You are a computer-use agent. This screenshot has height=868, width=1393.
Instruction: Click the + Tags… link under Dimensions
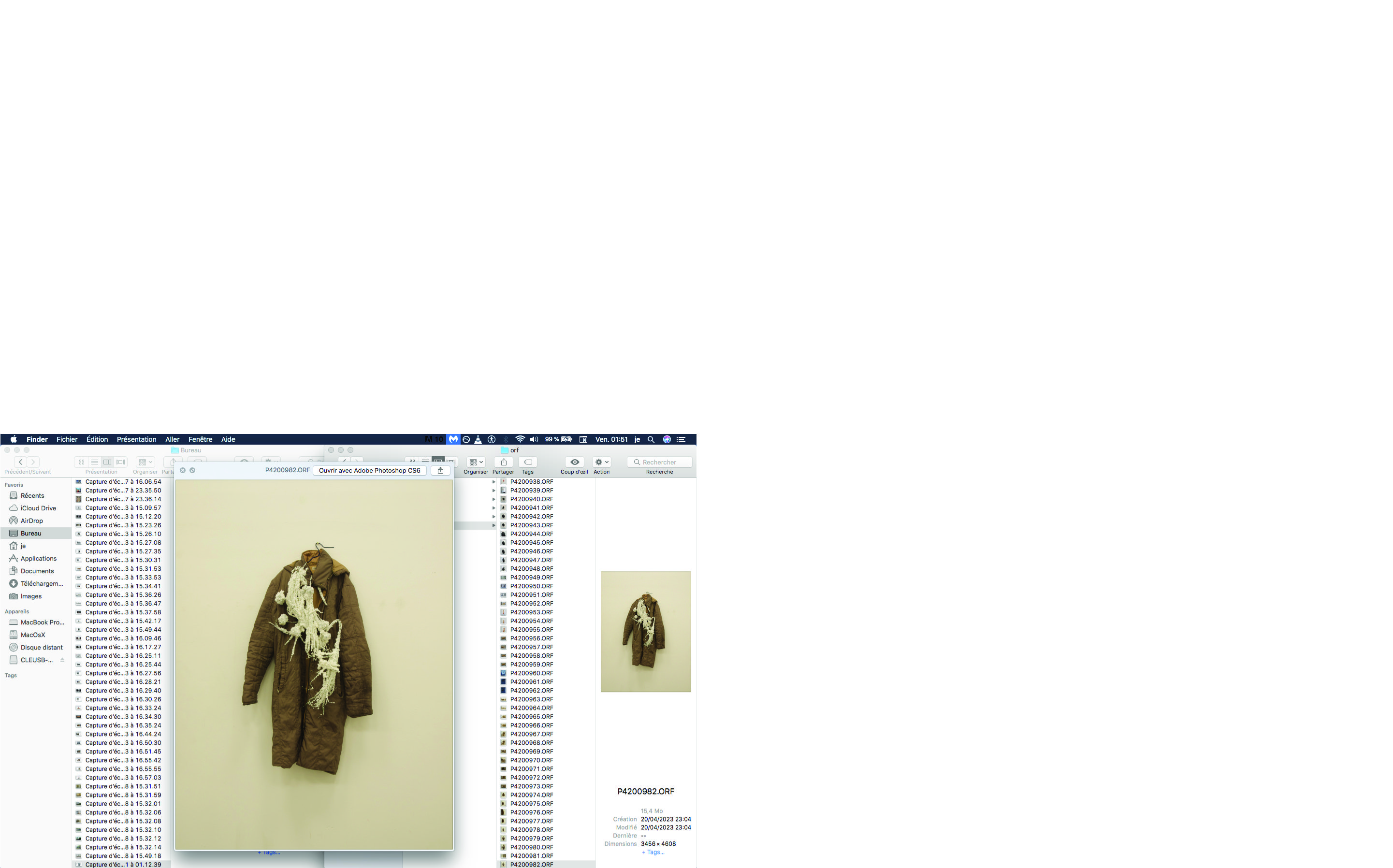(653, 852)
